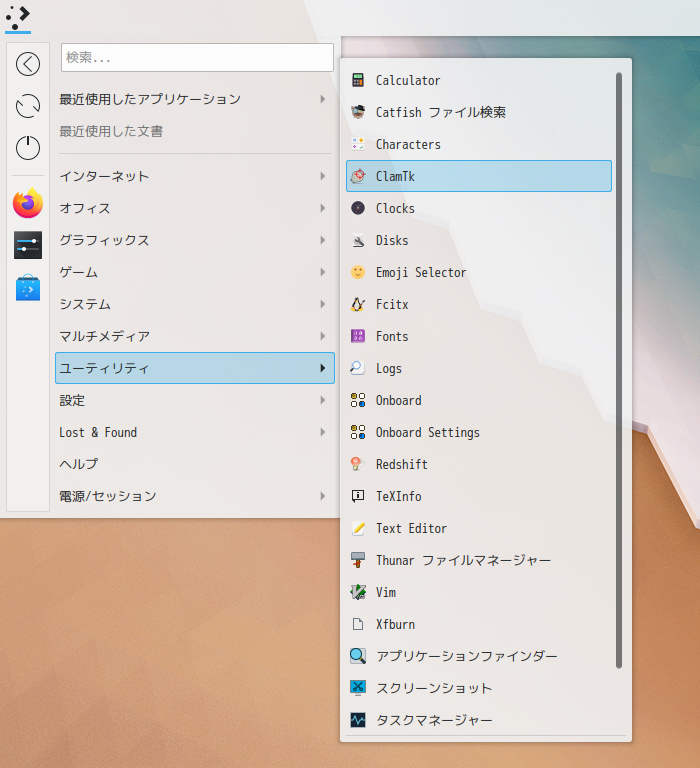Click the TeXInfo icon
Viewport: 700px width, 768px height.
click(x=358, y=496)
